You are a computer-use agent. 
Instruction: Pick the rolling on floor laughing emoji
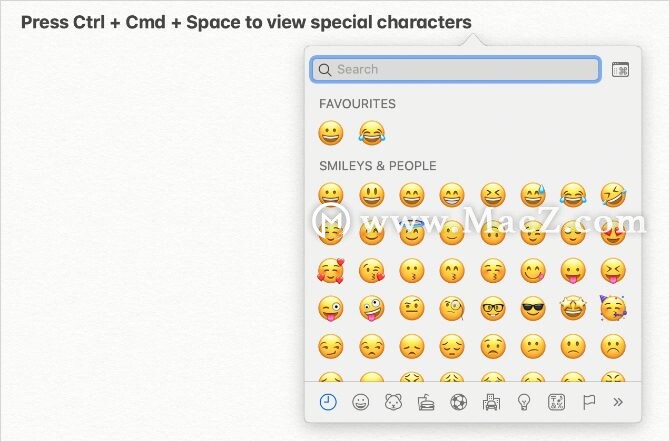point(614,194)
